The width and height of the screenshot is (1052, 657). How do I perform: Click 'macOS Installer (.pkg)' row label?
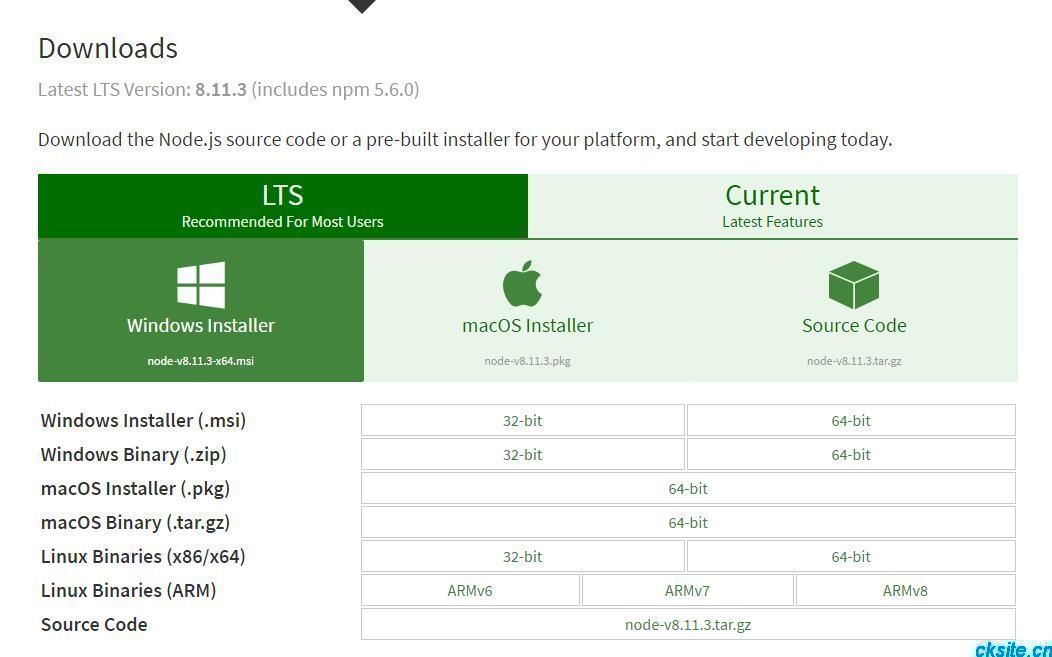click(x=136, y=489)
